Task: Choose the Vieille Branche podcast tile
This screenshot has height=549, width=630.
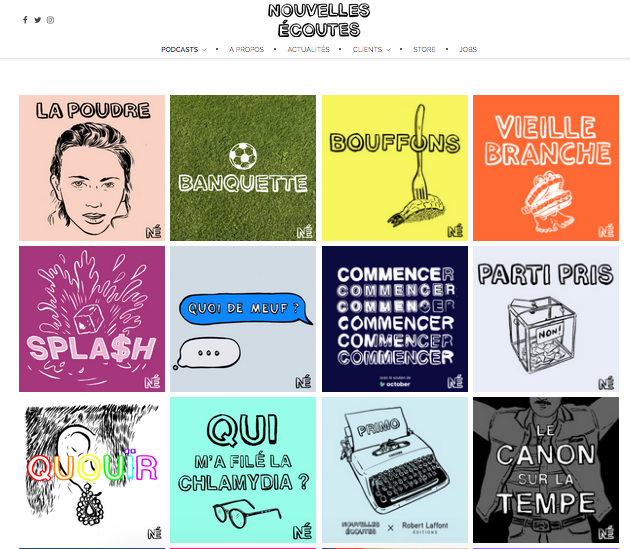Action: 546,168
